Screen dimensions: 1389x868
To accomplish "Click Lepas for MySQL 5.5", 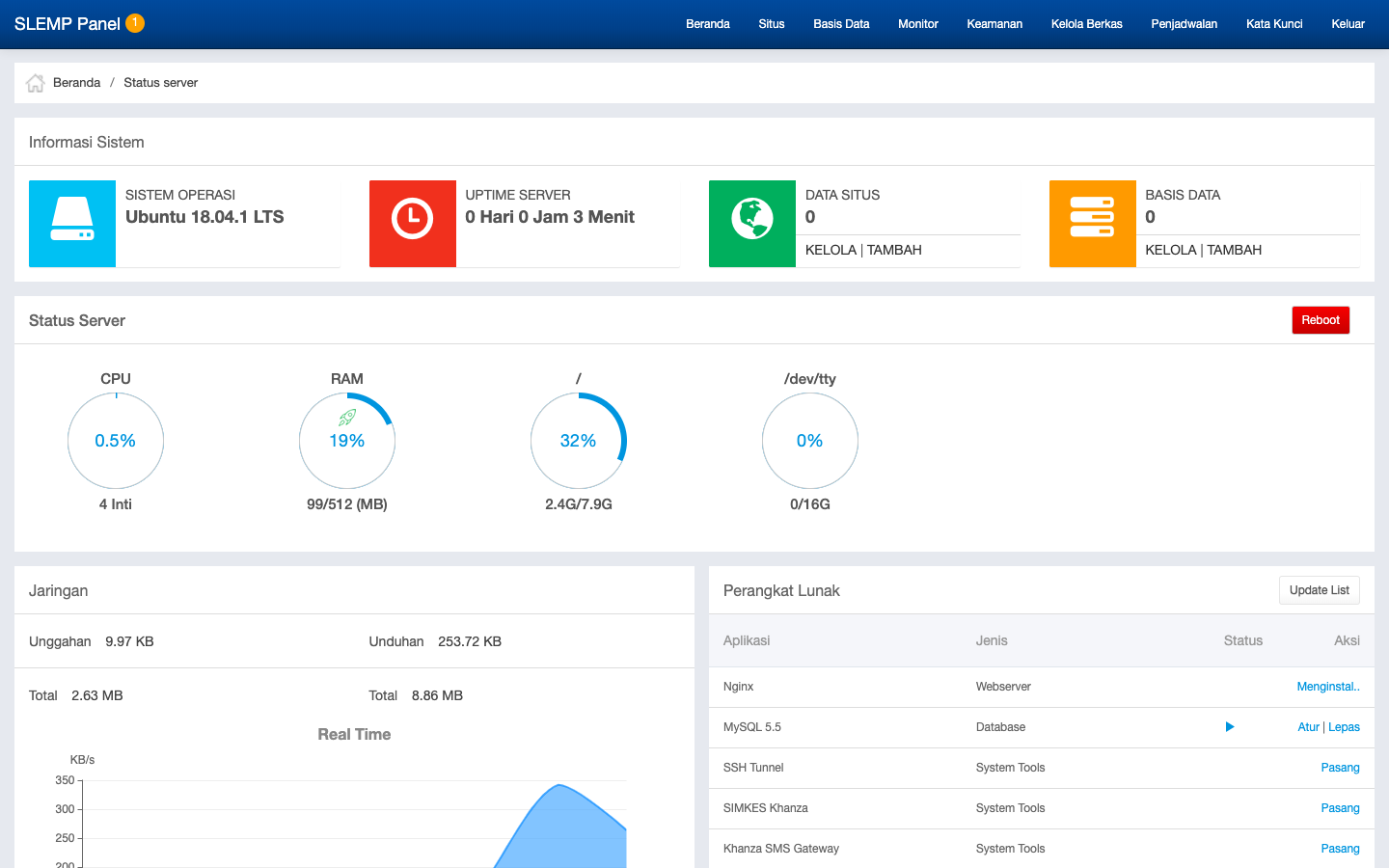I will click(x=1344, y=727).
